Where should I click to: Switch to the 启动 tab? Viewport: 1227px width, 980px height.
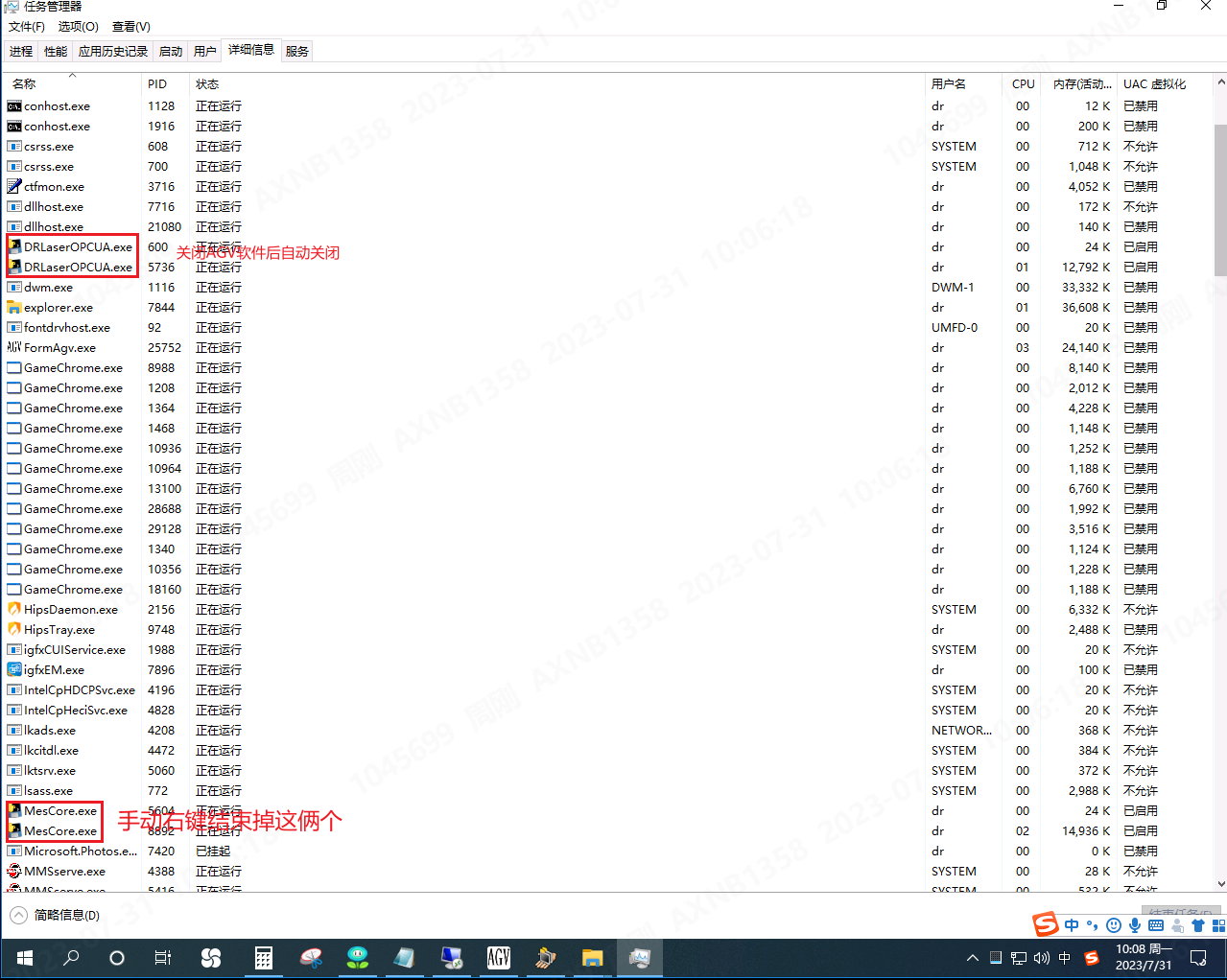coord(171,51)
